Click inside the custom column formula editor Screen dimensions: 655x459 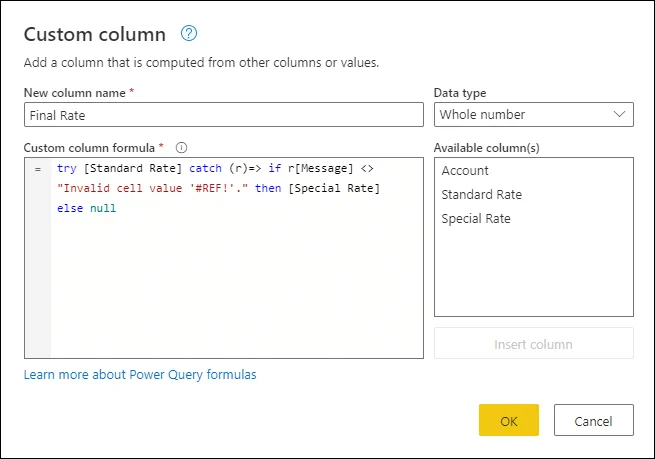(224, 258)
